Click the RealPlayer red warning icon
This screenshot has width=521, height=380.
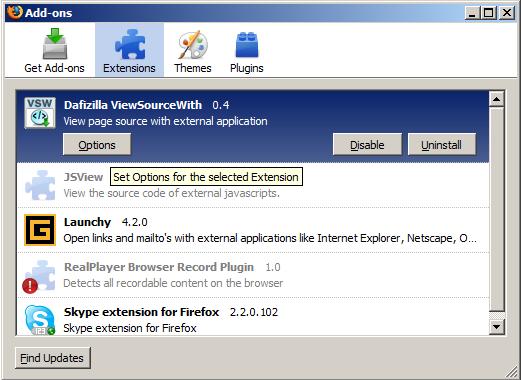pos(30,286)
